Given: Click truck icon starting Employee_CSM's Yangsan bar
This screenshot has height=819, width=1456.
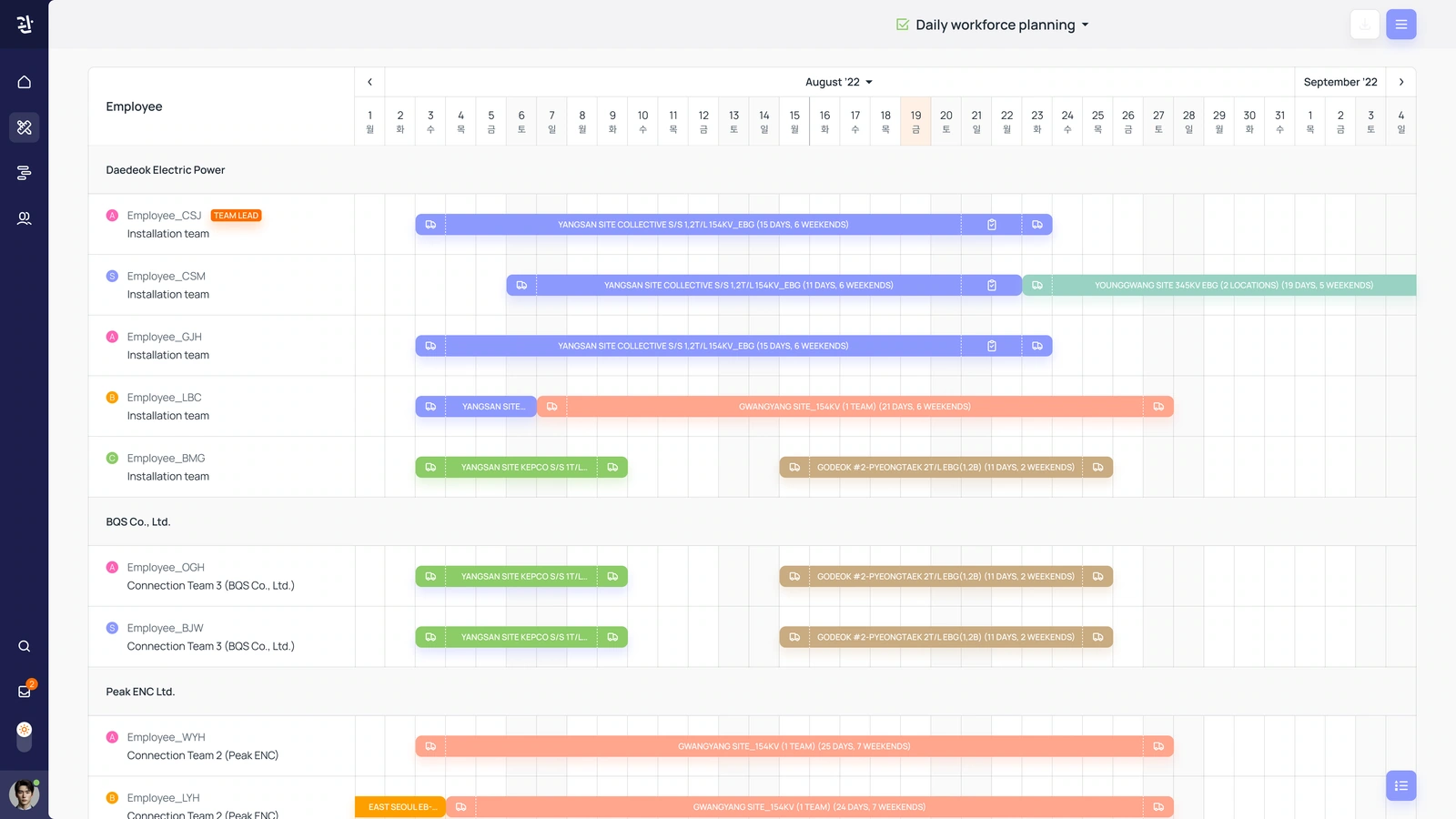Looking at the screenshot, I should point(521,286).
